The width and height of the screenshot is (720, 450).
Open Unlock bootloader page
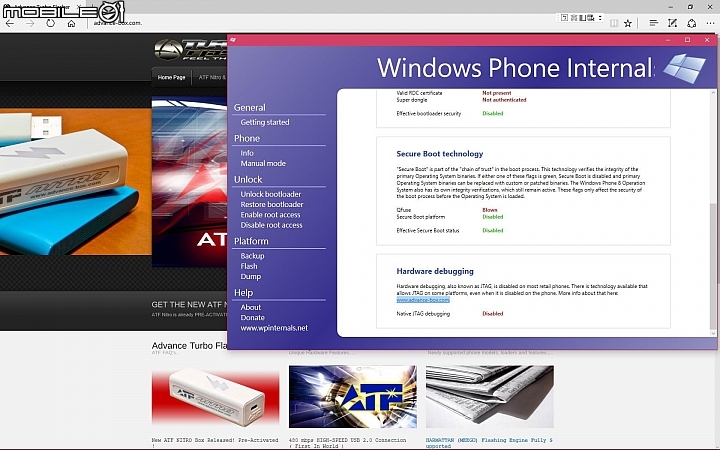click(271, 194)
